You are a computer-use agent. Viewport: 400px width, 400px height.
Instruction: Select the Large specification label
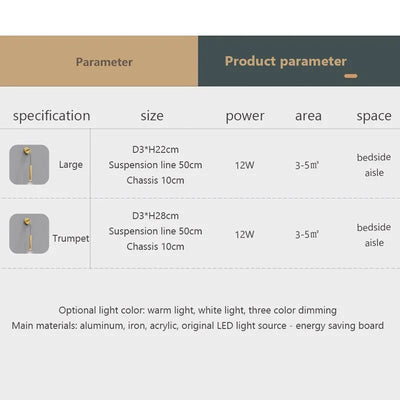(71, 165)
